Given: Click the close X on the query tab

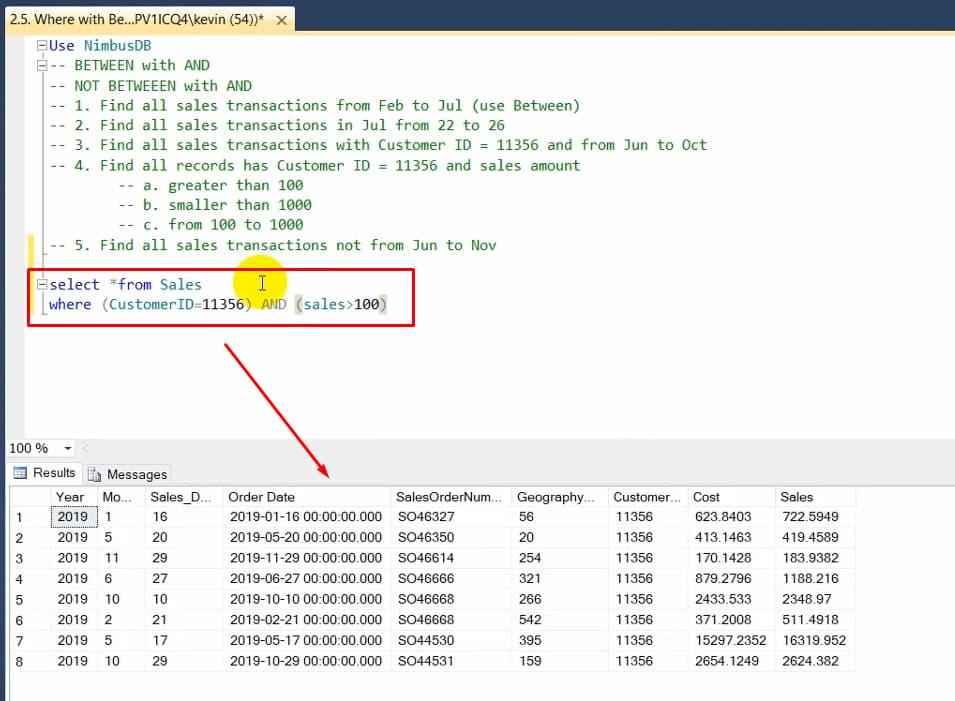Looking at the screenshot, I should coord(279,18).
